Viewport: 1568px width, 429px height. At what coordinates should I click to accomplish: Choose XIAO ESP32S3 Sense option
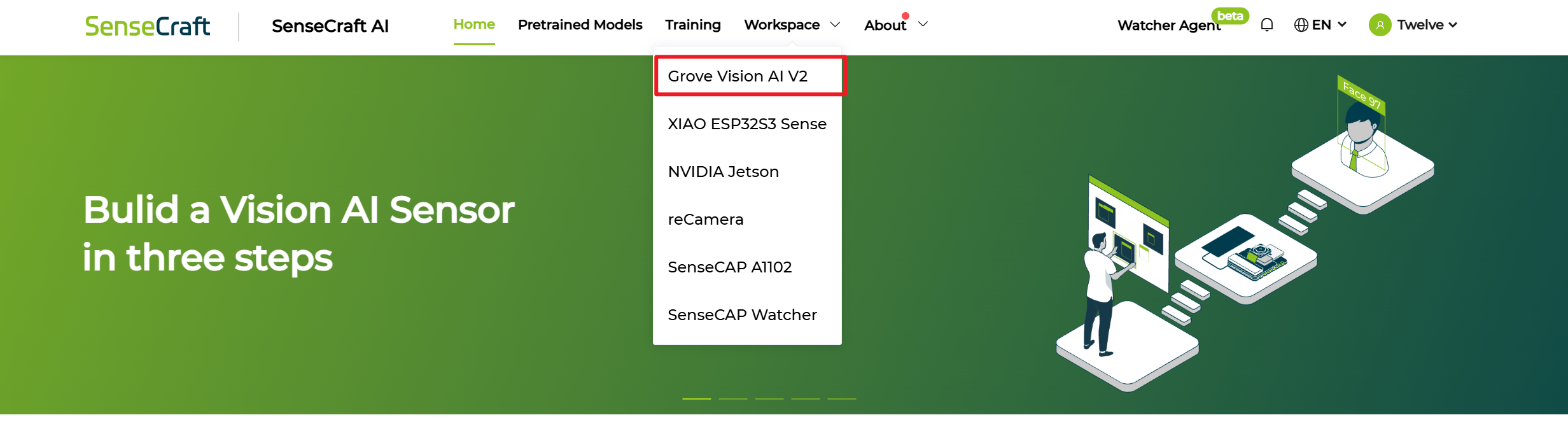tap(746, 124)
